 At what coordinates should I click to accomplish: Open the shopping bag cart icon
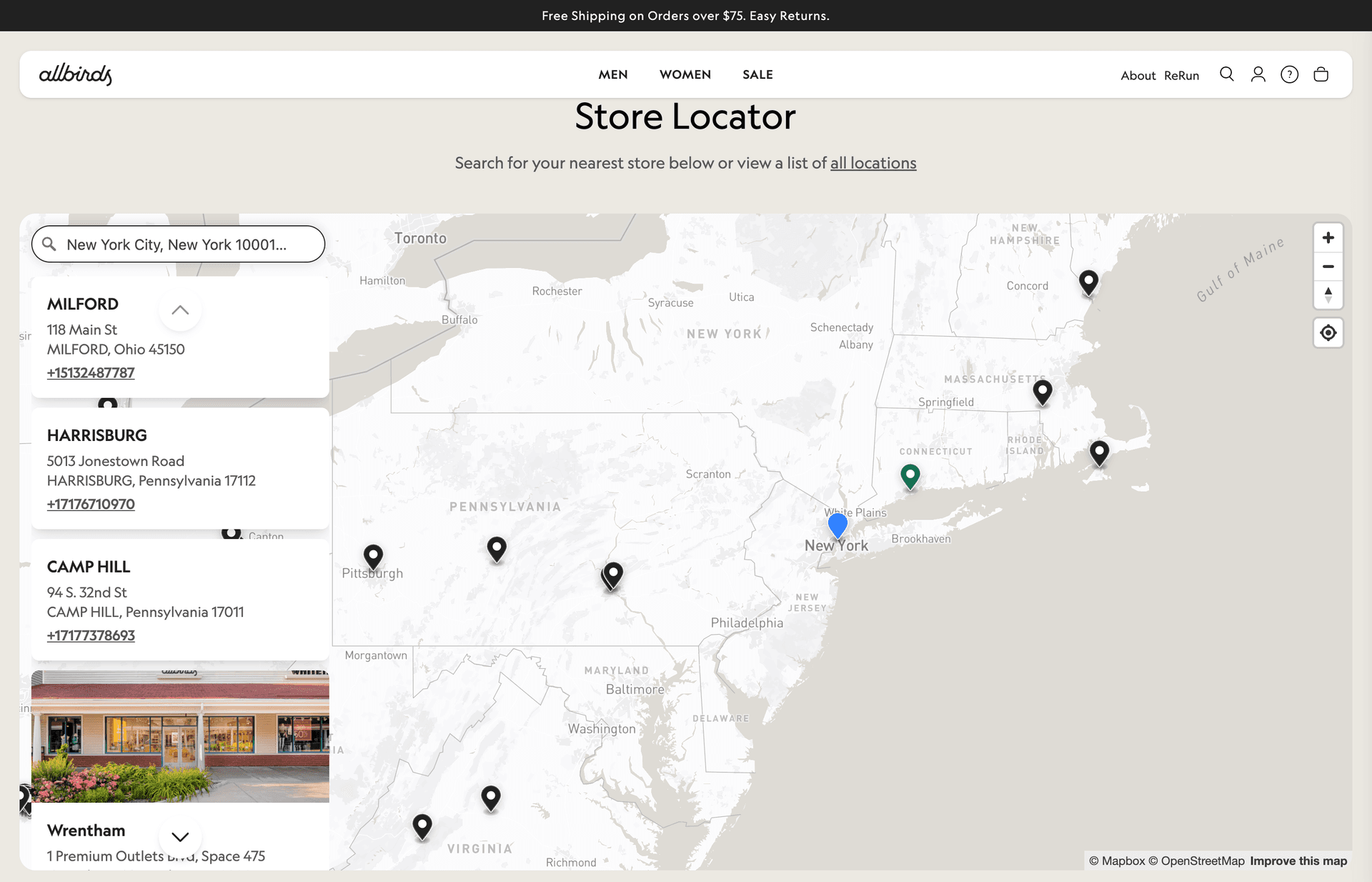[x=1321, y=74]
